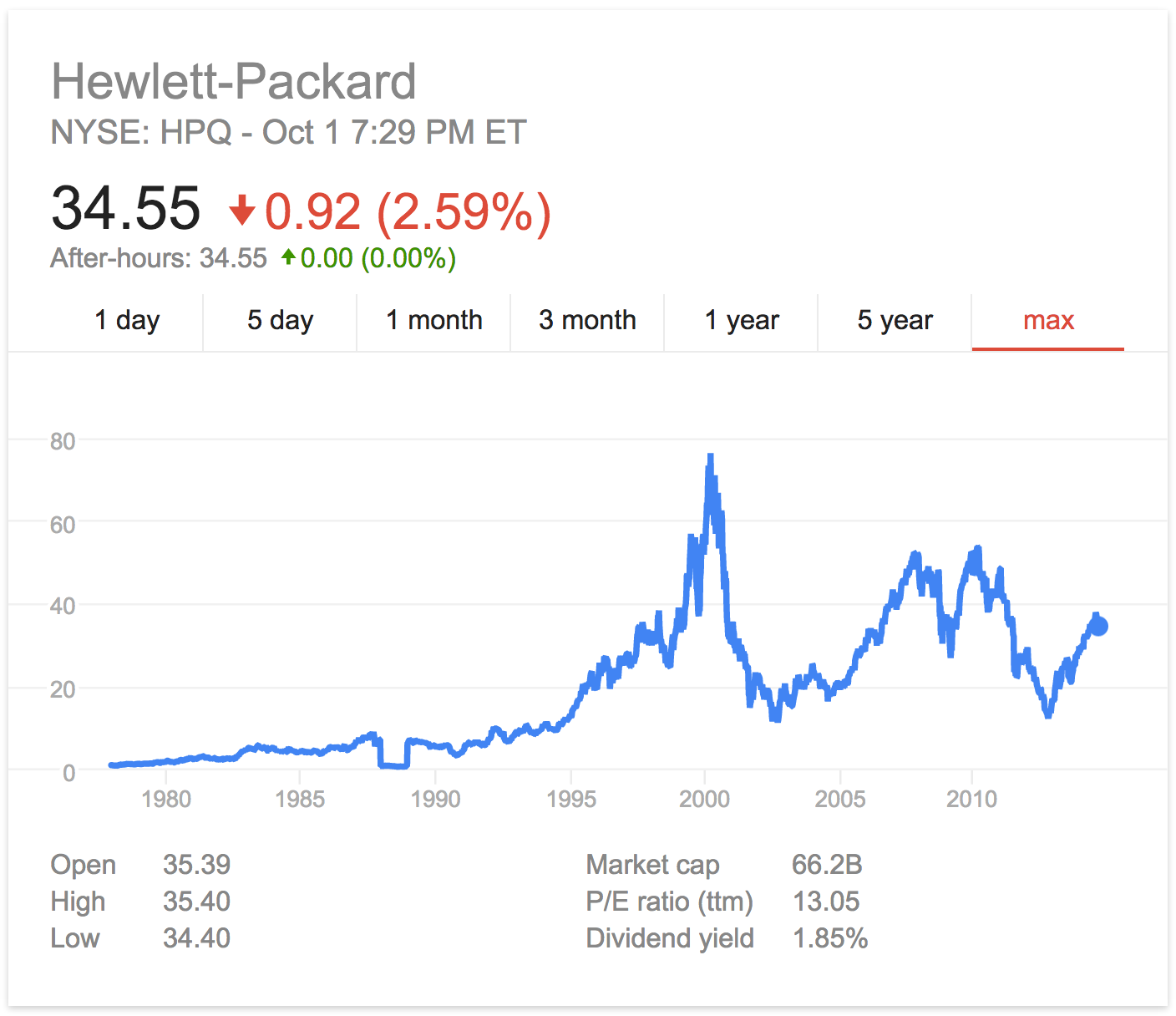
Task: Click the blue current-price dot on chart
Action: pyautogui.click(x=1099, y=626)
